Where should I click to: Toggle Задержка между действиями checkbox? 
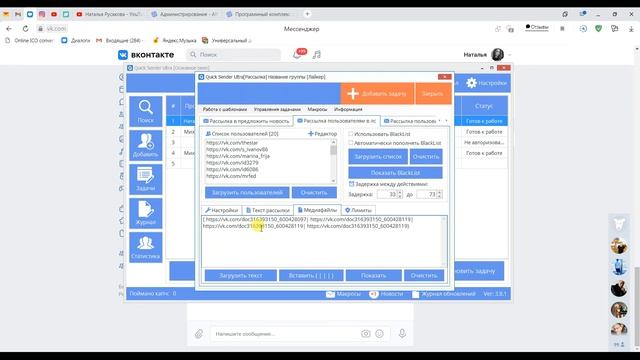click(x=351, y=184)
